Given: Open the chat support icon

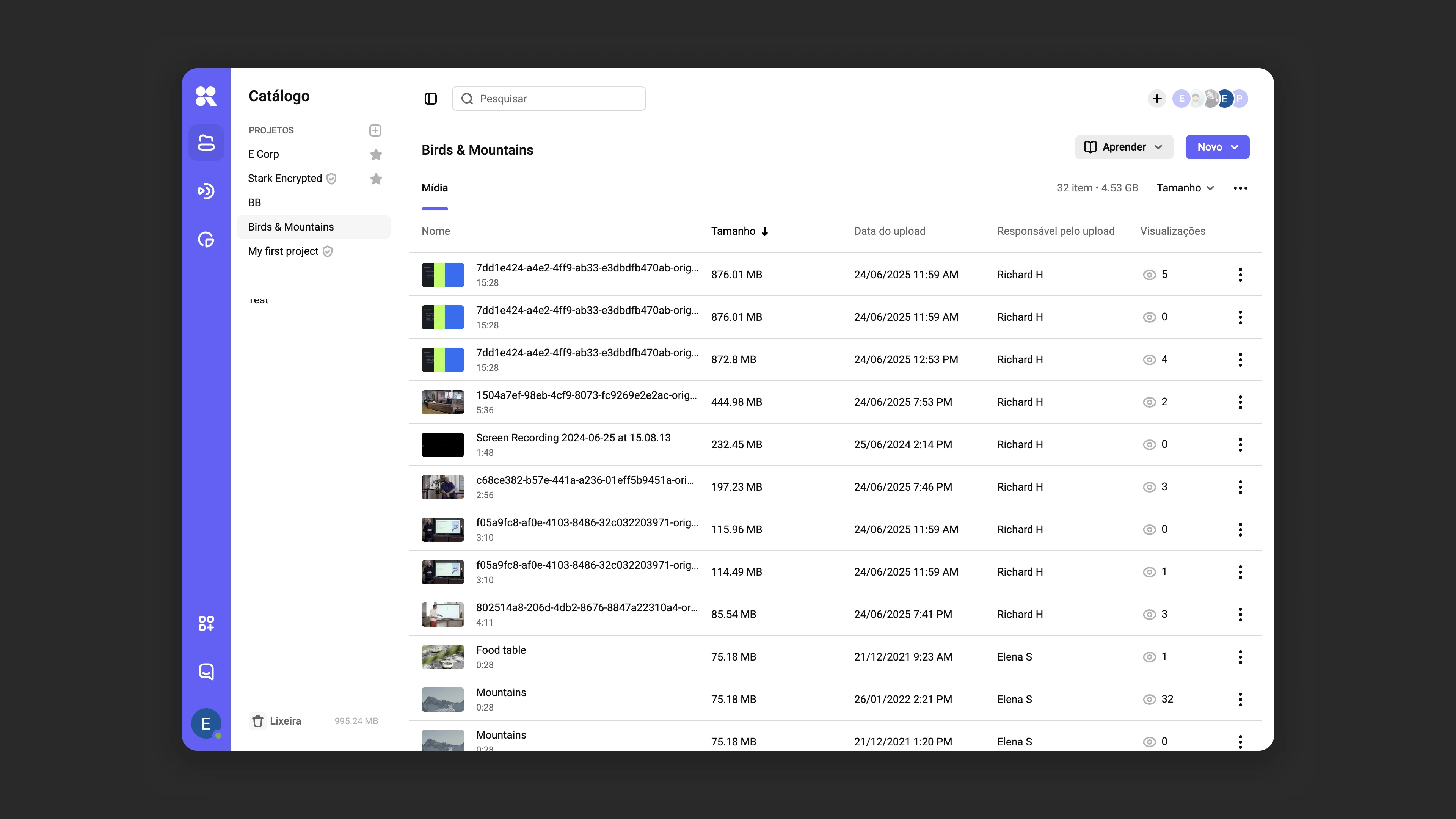Looking at the screenshot, I should point(206,672).
